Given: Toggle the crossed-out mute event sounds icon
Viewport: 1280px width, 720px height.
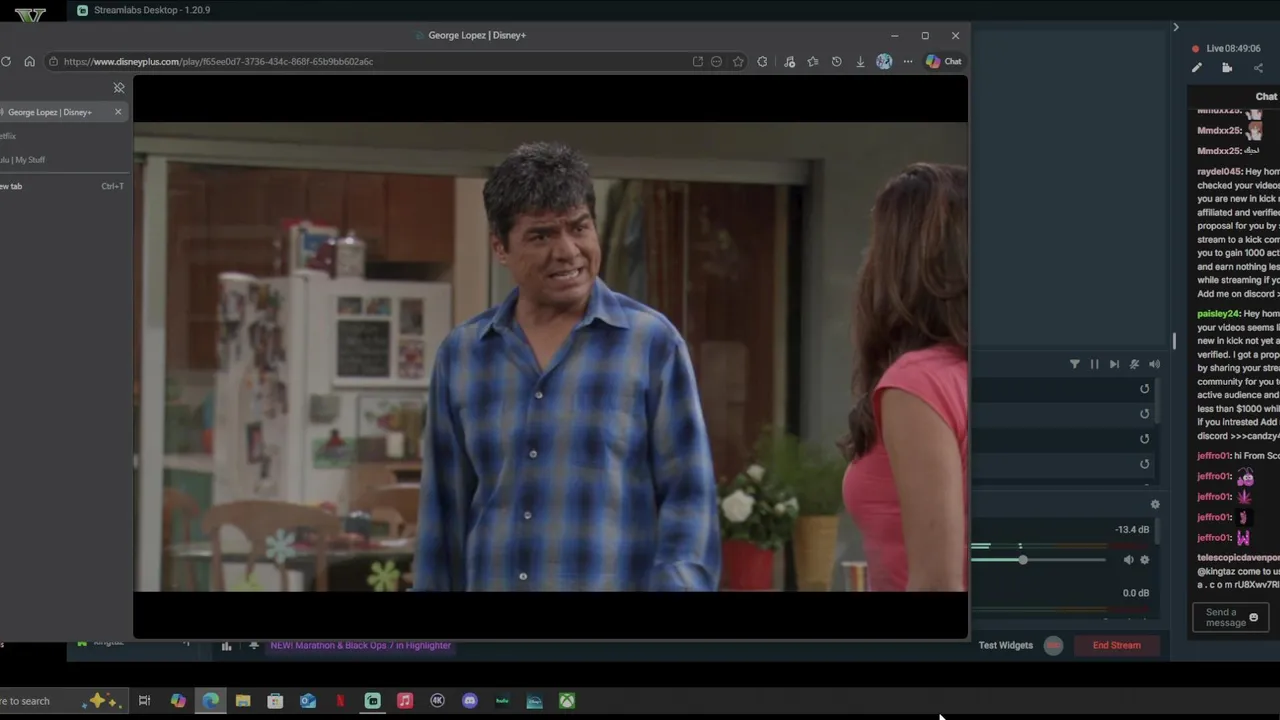Looking at the screenshot, I should click(1134, 364).
